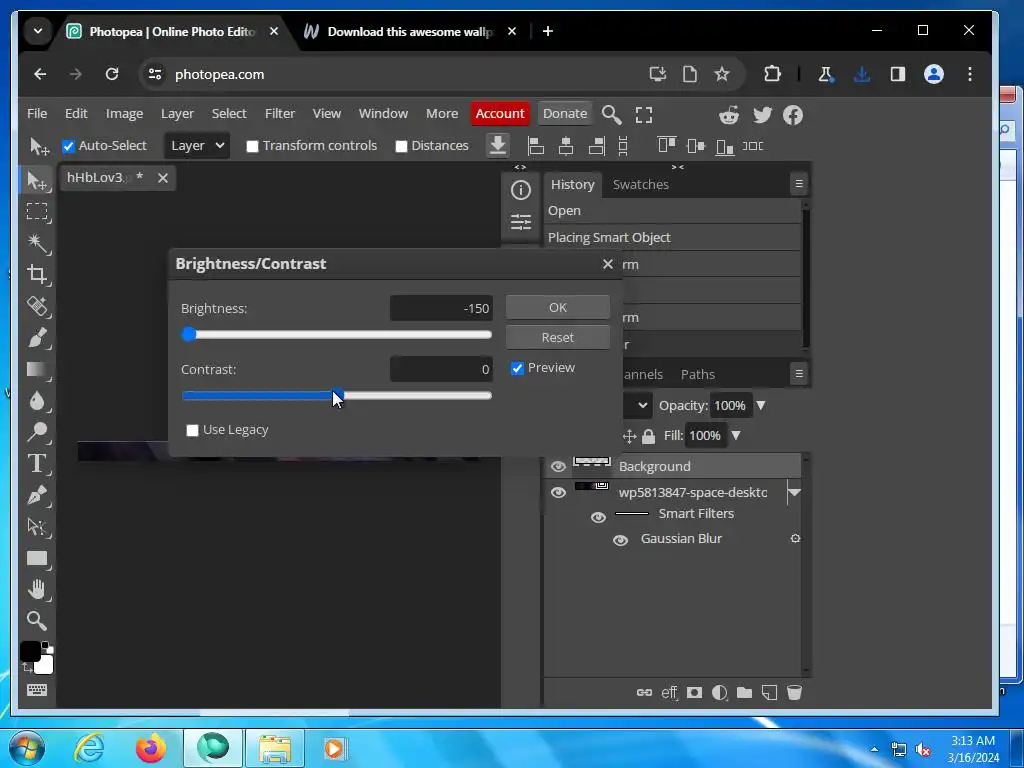Open the Layer auto-select dropdown
The width and height of the screenshot is (1024, 768).
[x=197, y=146]
